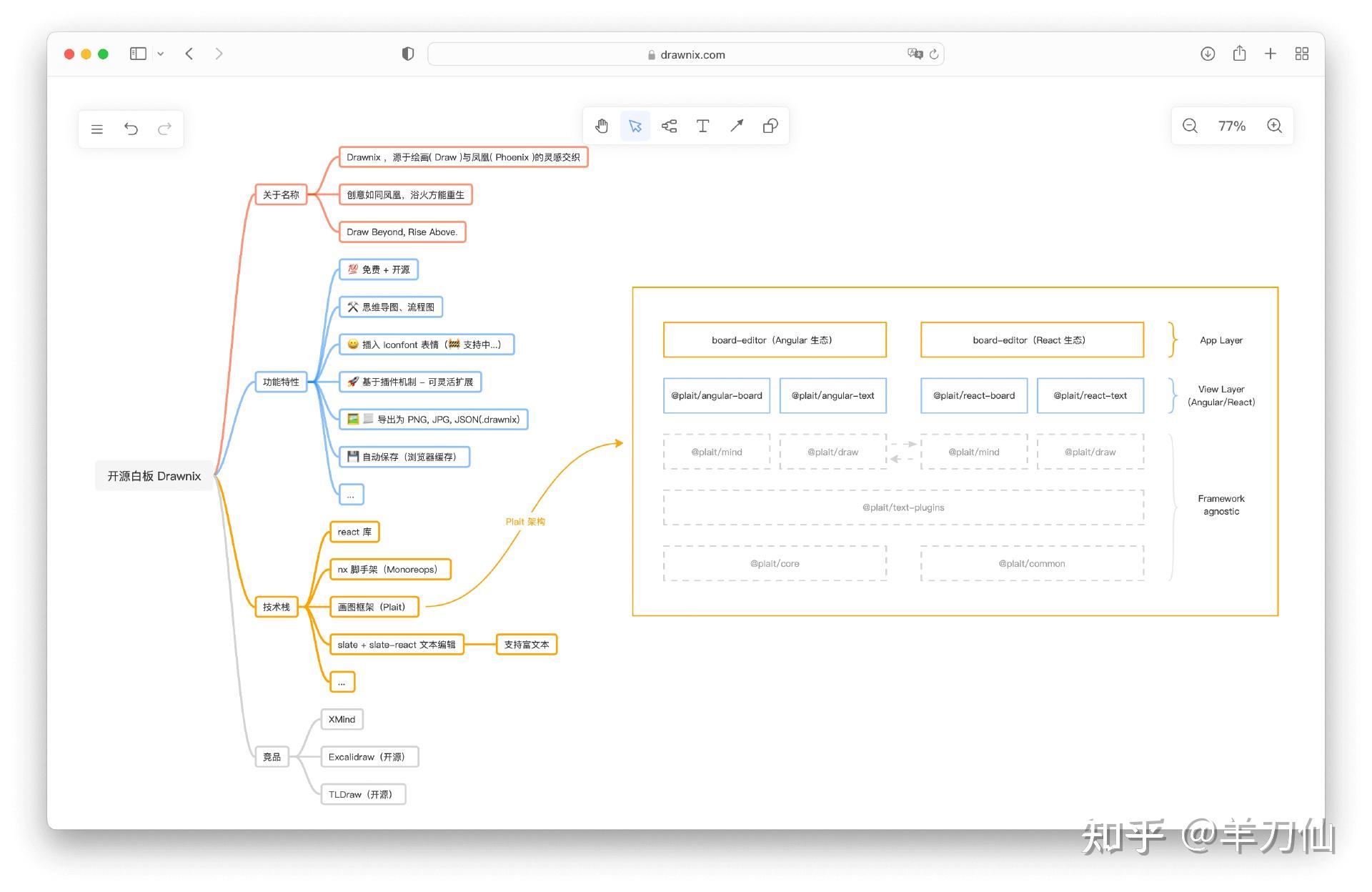Select the shapes tool
Image resolution: width=1372 pixels, height=892 pixels.
(x=770, y=127)
